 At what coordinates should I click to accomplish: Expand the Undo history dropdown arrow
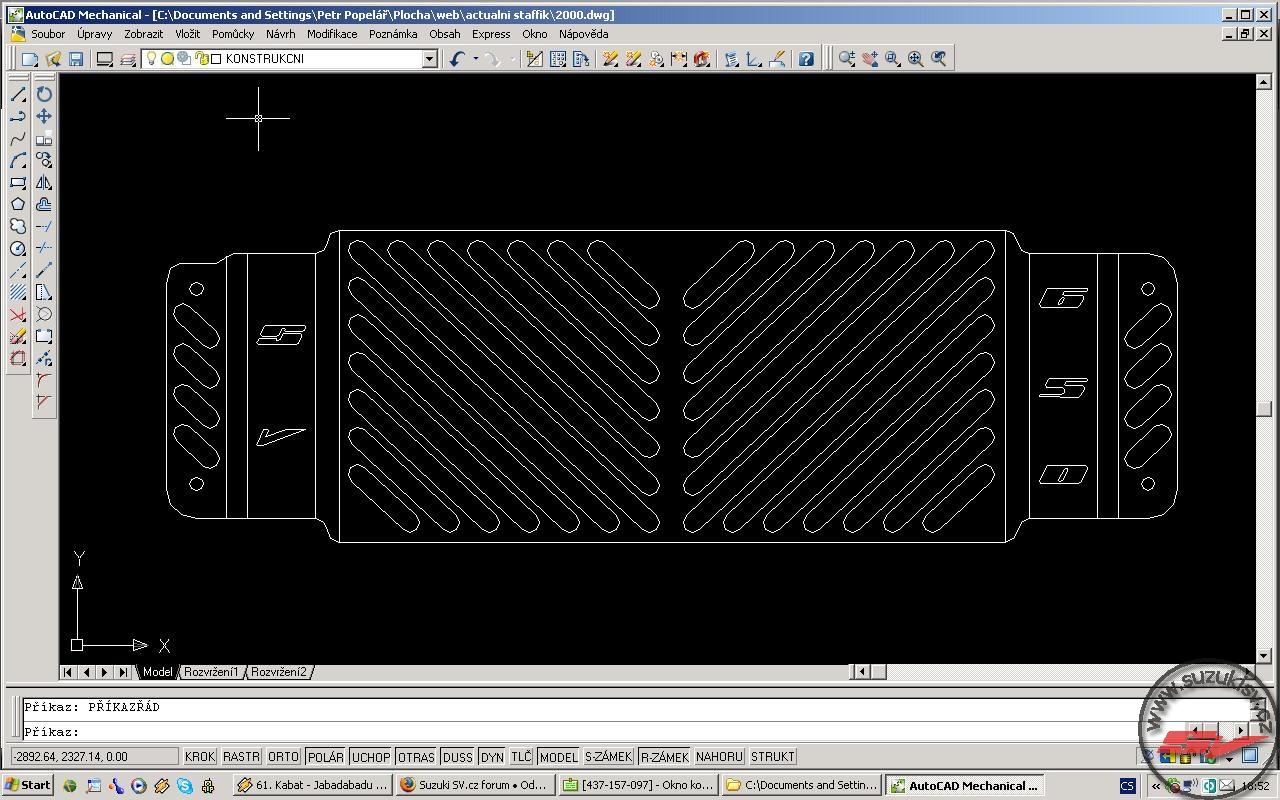tap(474, 59)
